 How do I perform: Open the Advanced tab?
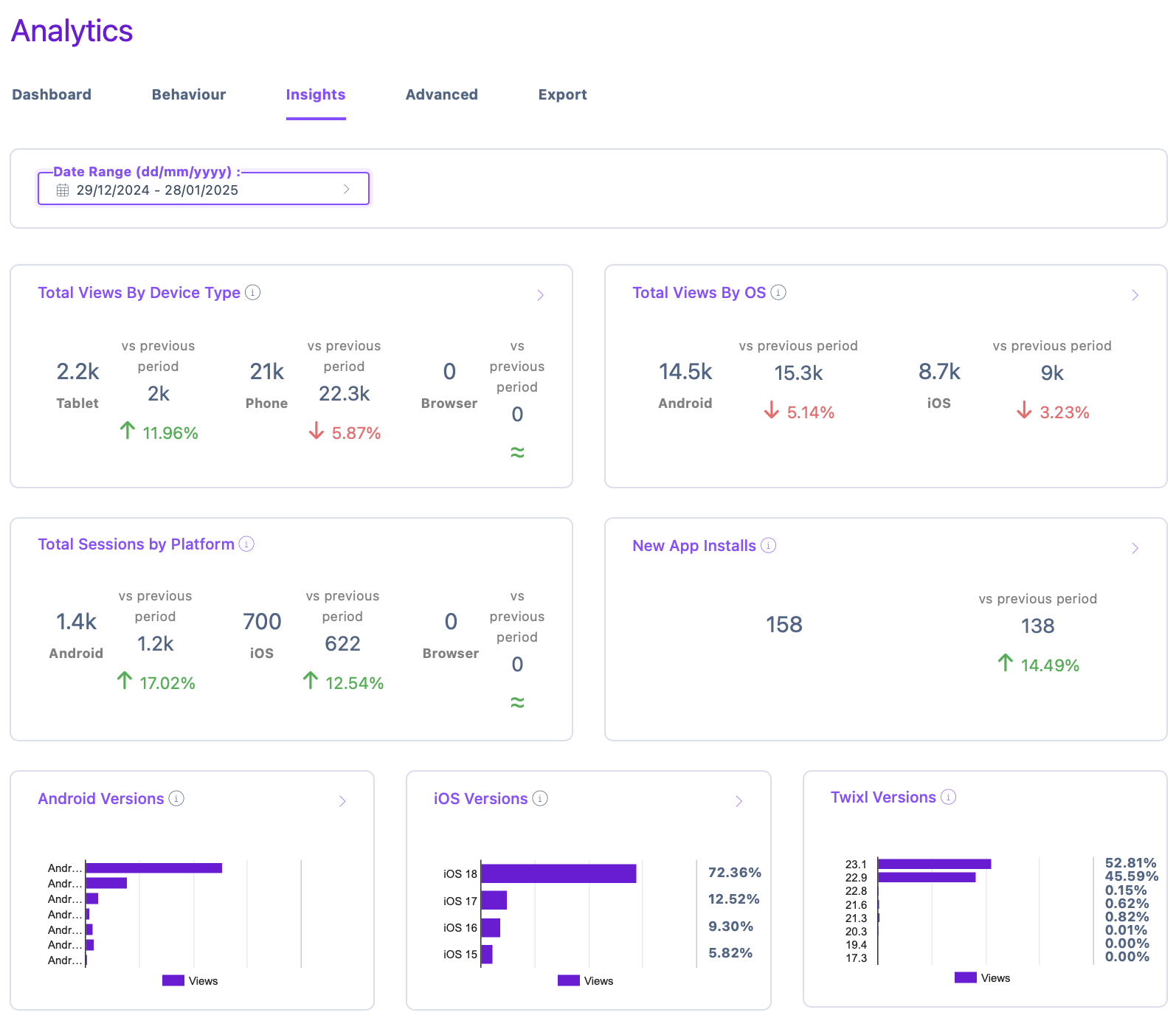click(442, 94)
